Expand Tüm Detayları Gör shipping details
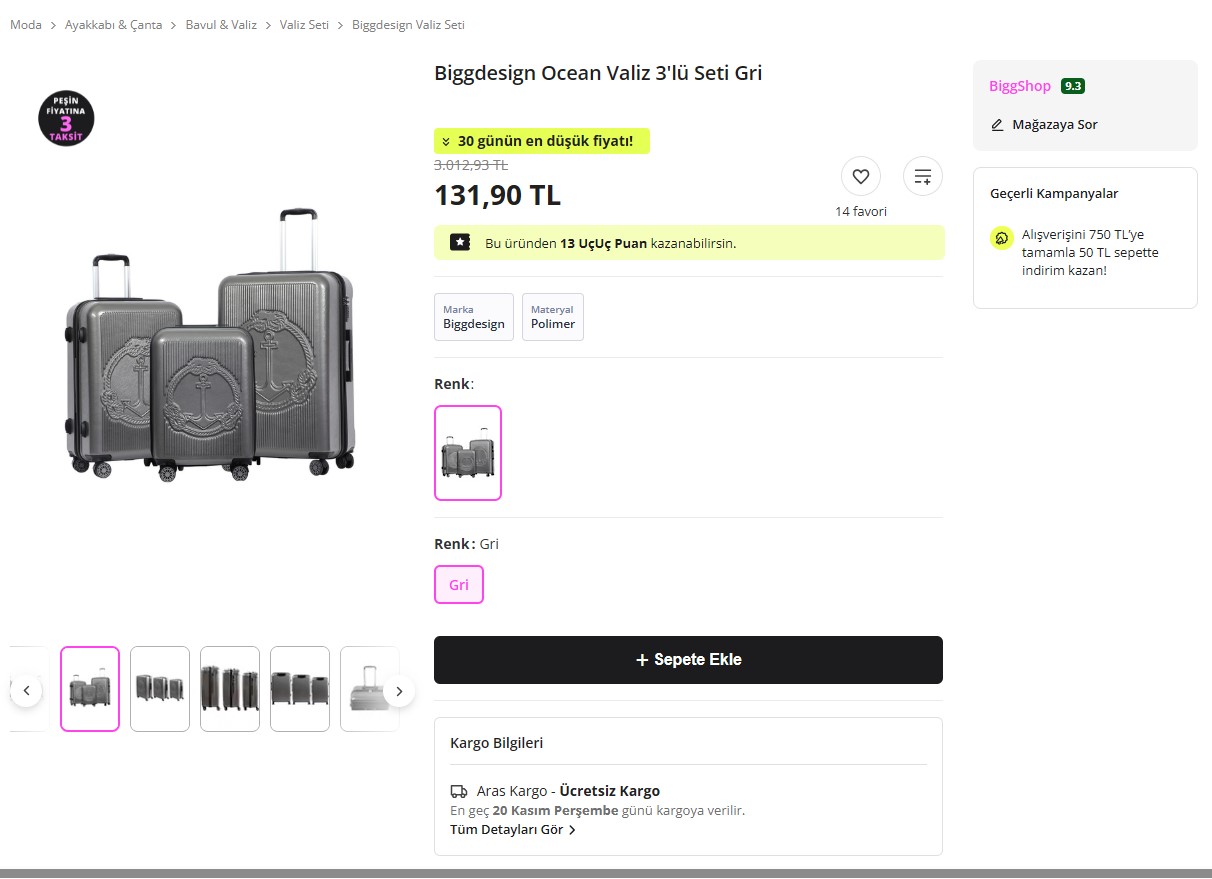 [513, 829]
